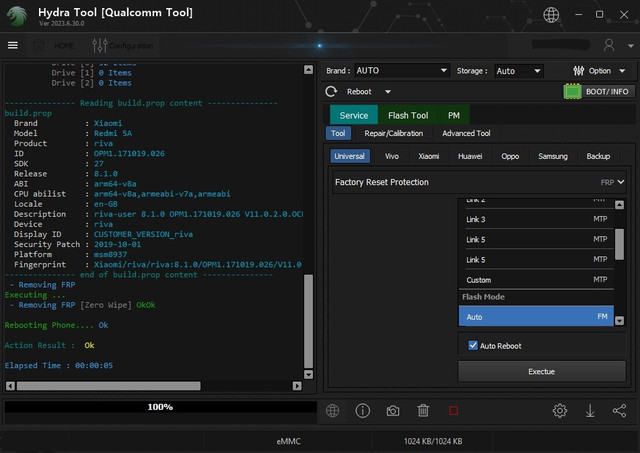Select the Xiaomi brand tab

(x=429, y=156)
